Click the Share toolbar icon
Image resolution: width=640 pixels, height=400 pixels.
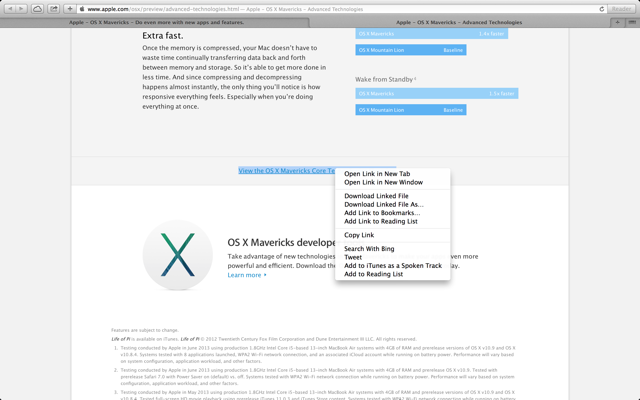(53, 9)
